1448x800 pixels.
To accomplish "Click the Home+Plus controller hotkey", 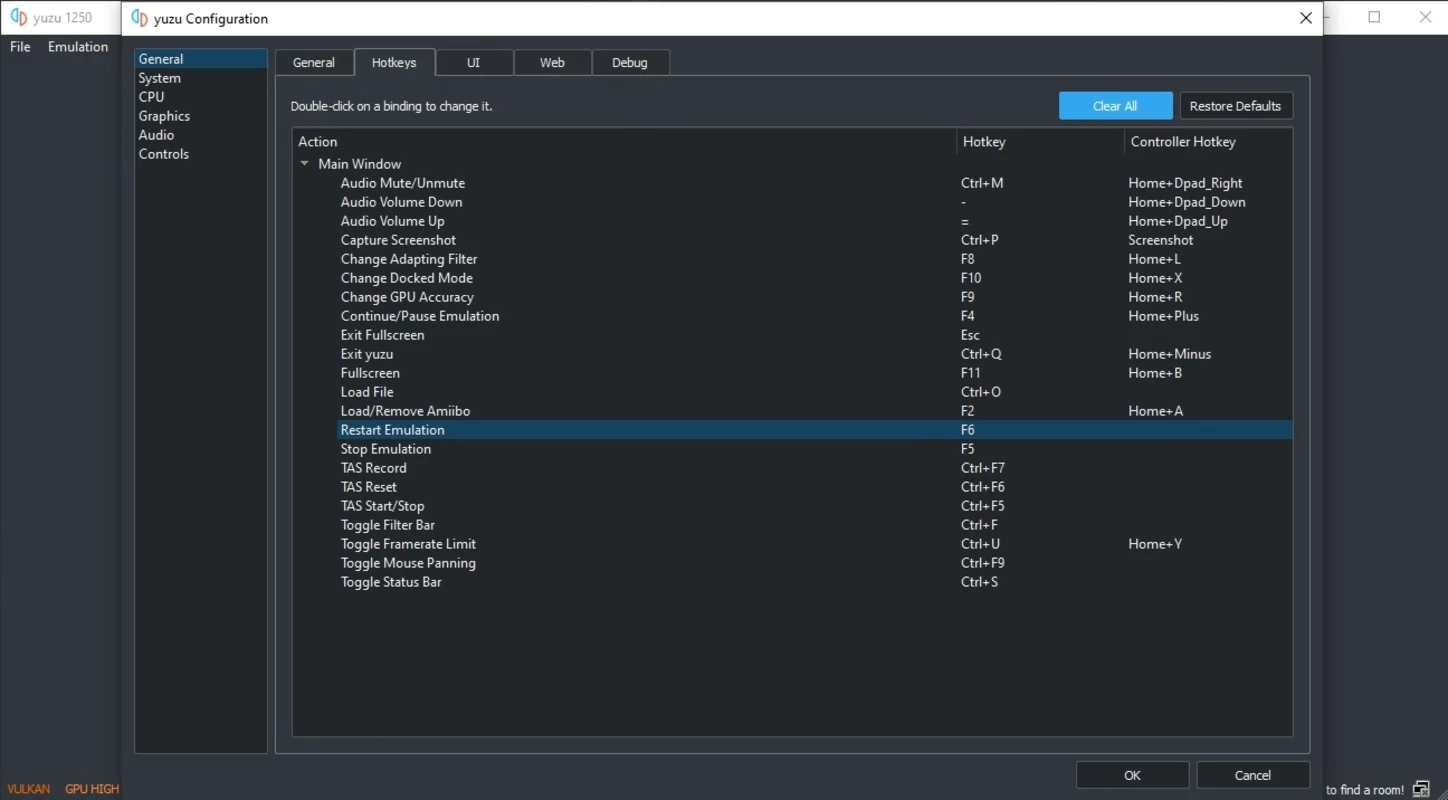I will pyautogui.click(x=1164, y=316).
